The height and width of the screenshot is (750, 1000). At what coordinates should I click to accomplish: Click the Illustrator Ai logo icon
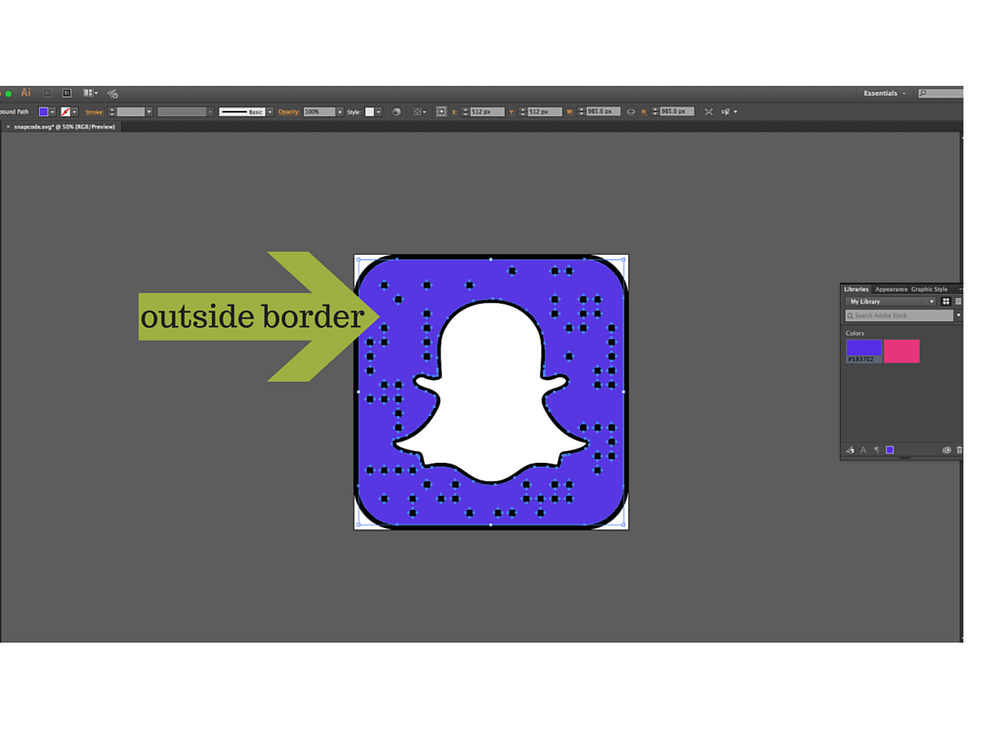26,93
